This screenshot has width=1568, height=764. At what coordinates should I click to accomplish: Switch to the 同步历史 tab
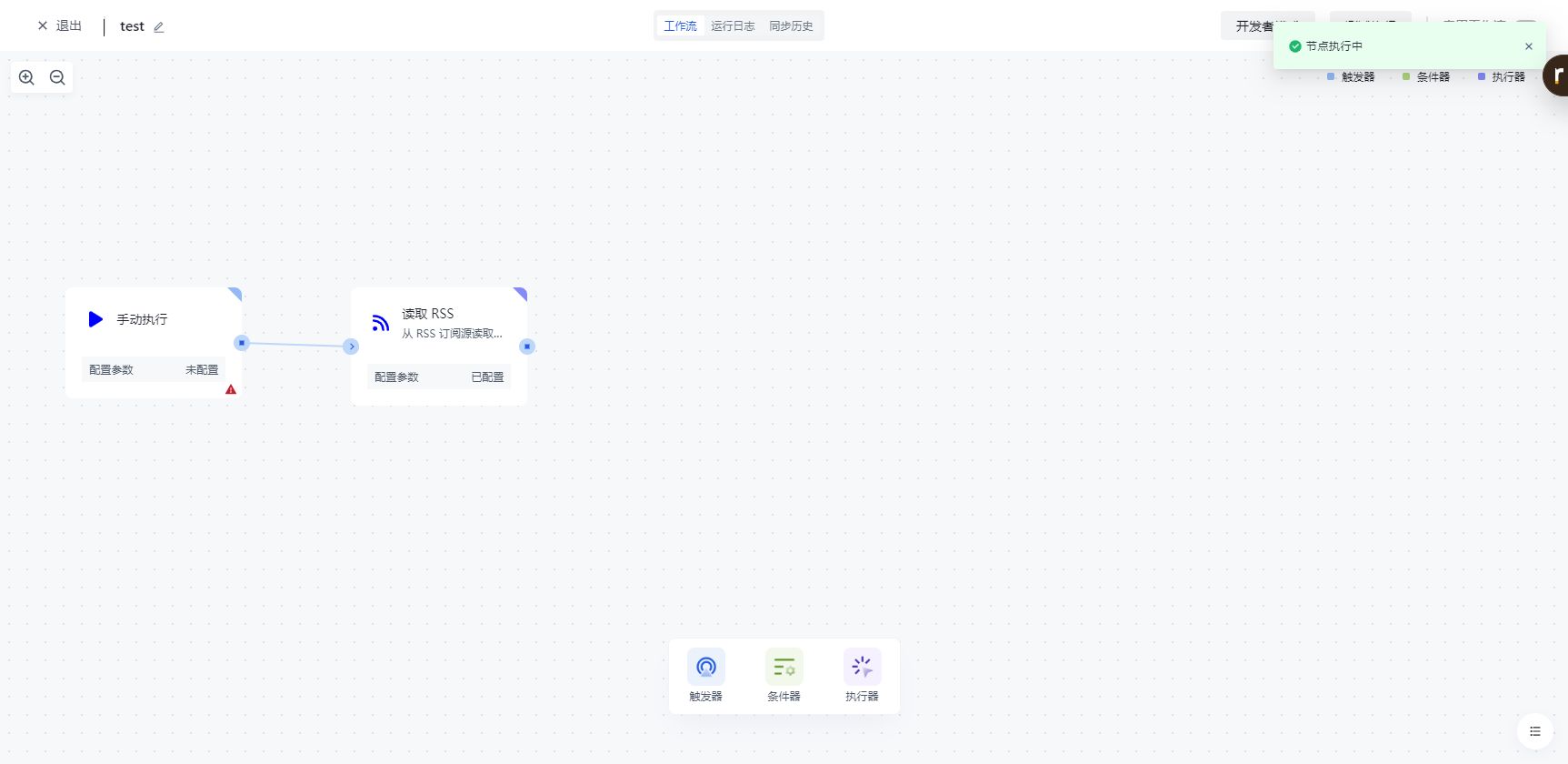point(791,26)
